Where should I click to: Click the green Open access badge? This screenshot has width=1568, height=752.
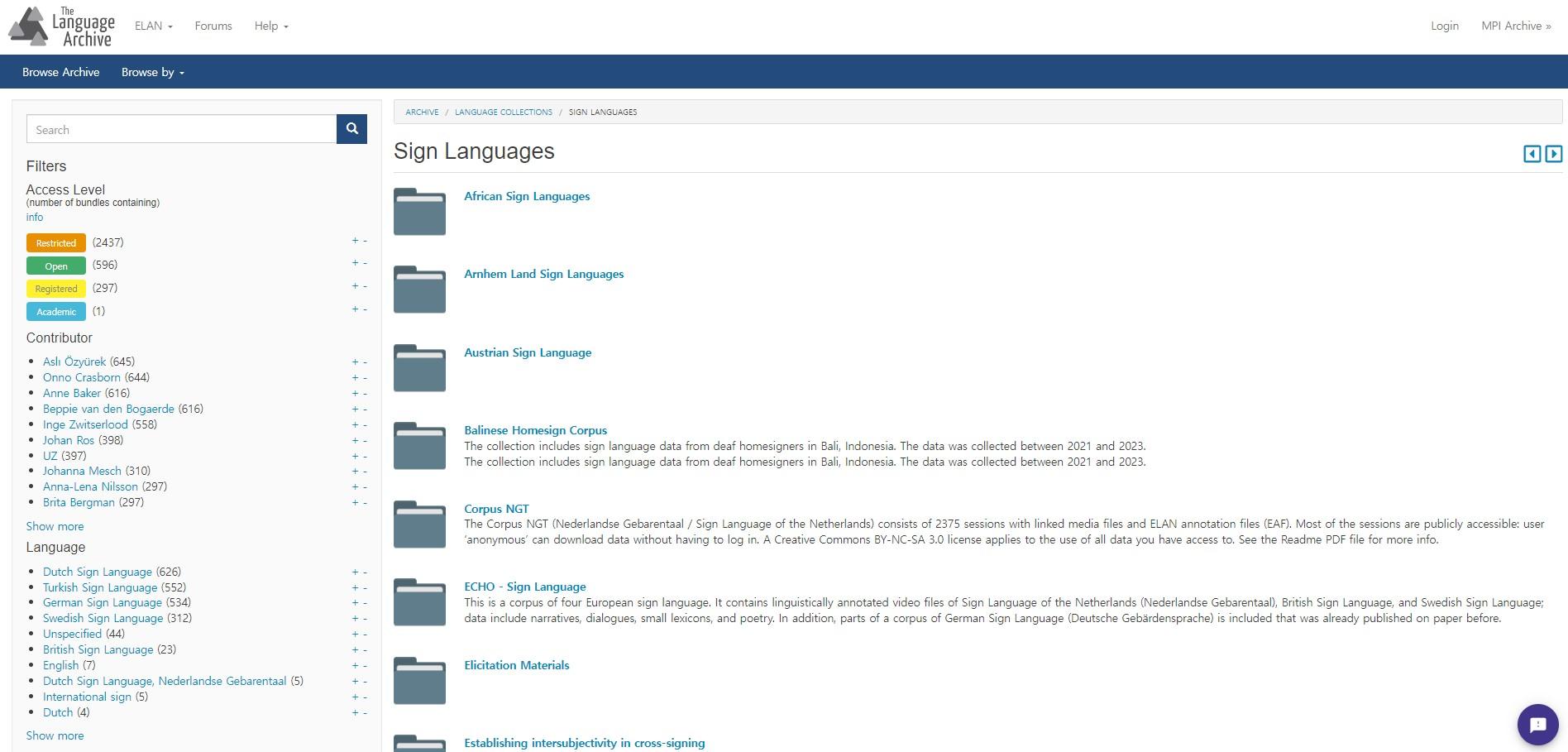click(x=56, y=266)
